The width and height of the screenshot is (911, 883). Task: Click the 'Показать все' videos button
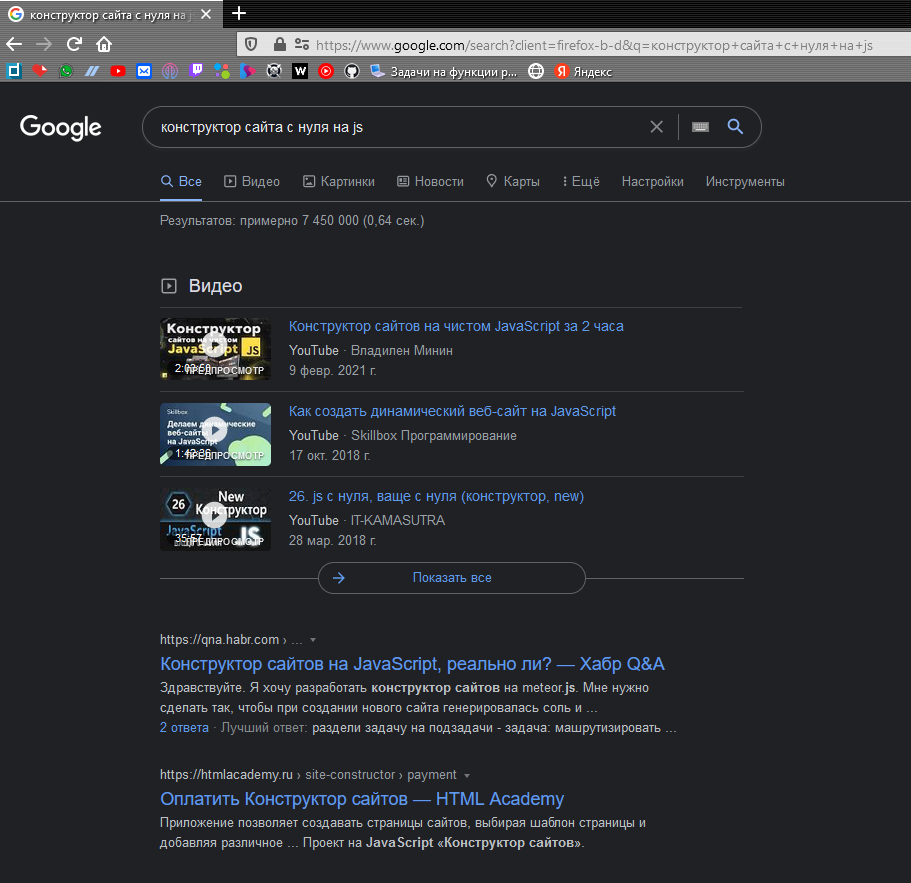pos(452,577)
